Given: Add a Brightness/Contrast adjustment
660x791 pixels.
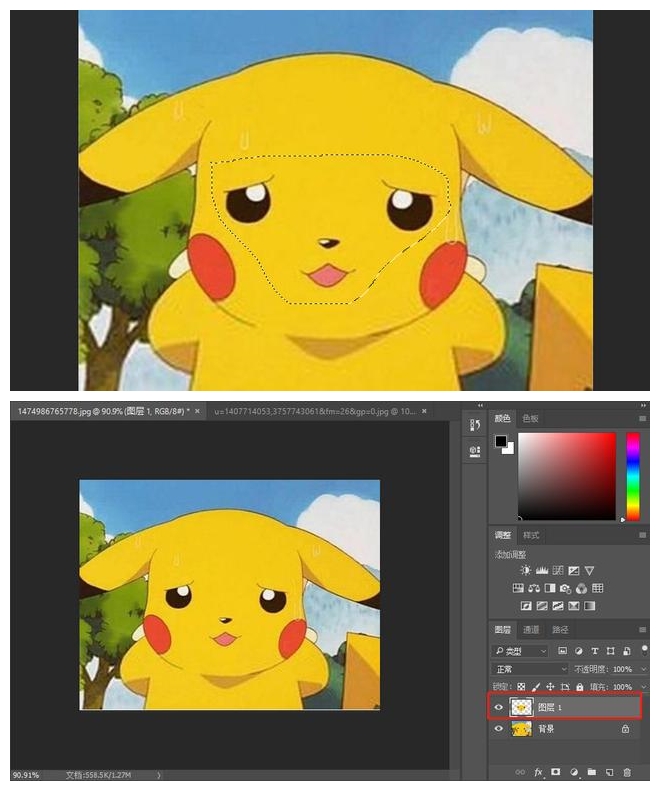Looking at the screenshot, I should pos(525,571).
